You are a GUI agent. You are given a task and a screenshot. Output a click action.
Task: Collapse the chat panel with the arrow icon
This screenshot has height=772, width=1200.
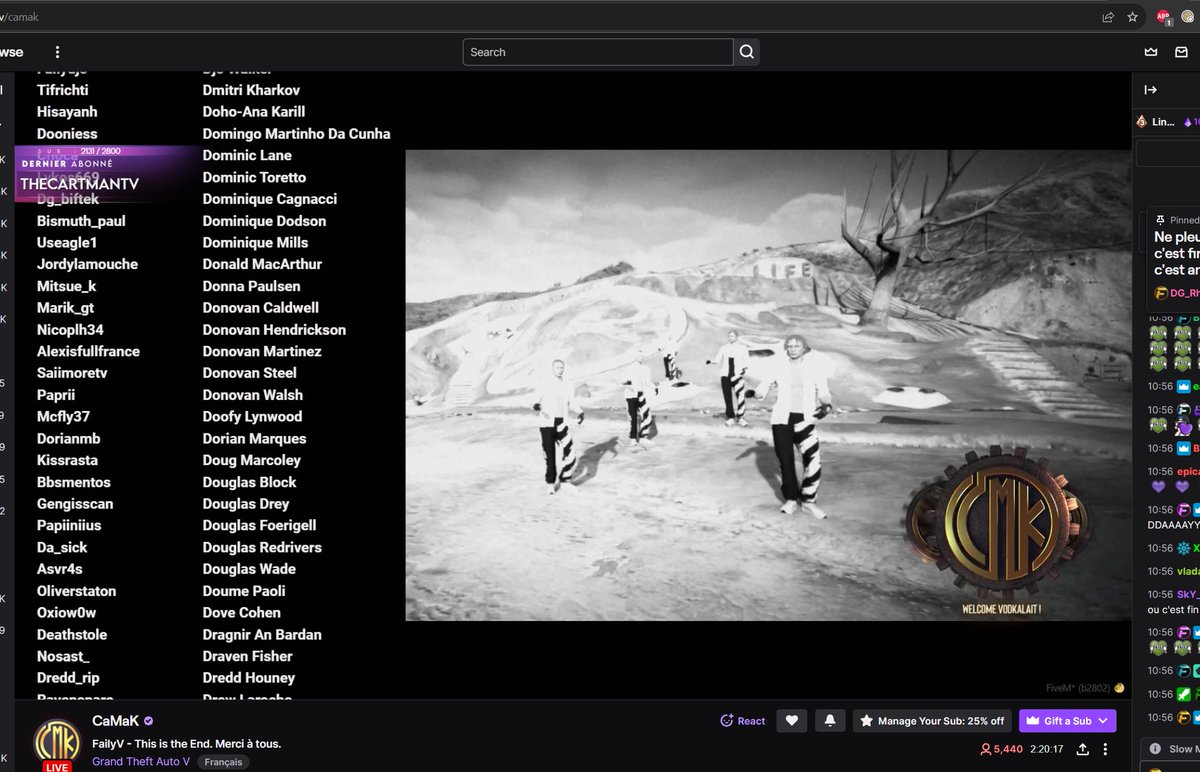(1150, 90)
